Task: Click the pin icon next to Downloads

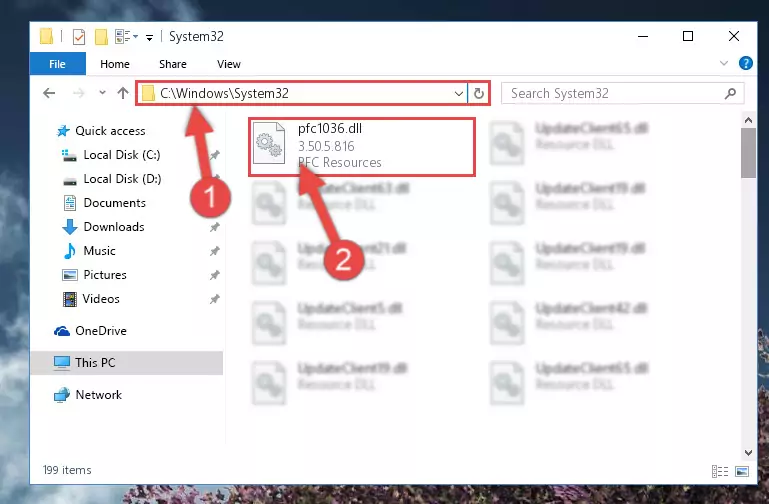Action: 214,227
